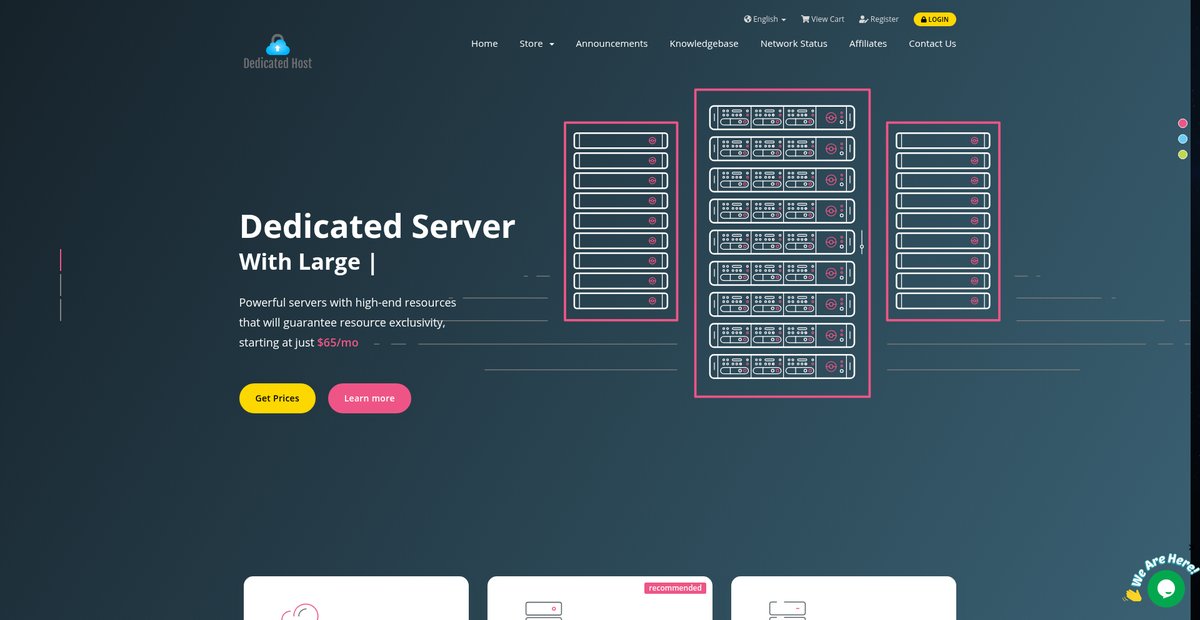Open the Network Status menu item

point(794,44)
